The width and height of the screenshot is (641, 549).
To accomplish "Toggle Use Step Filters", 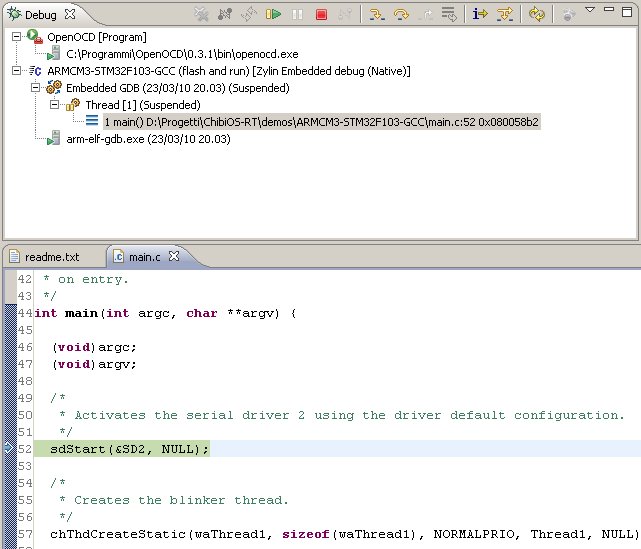I will pyautogui.click(x=504, y=15).
